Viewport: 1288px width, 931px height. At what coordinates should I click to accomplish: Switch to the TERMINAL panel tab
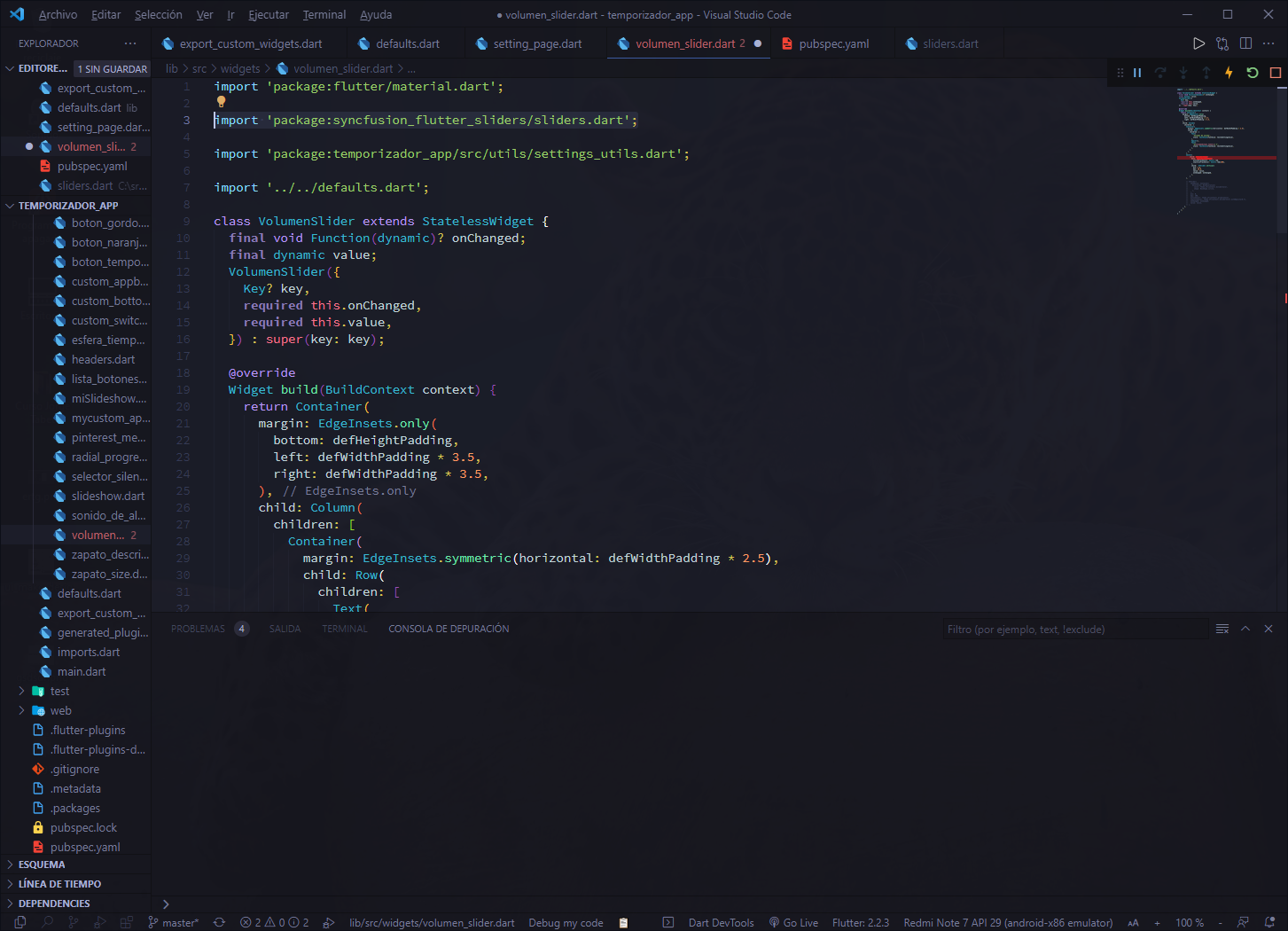click(345, 629)
